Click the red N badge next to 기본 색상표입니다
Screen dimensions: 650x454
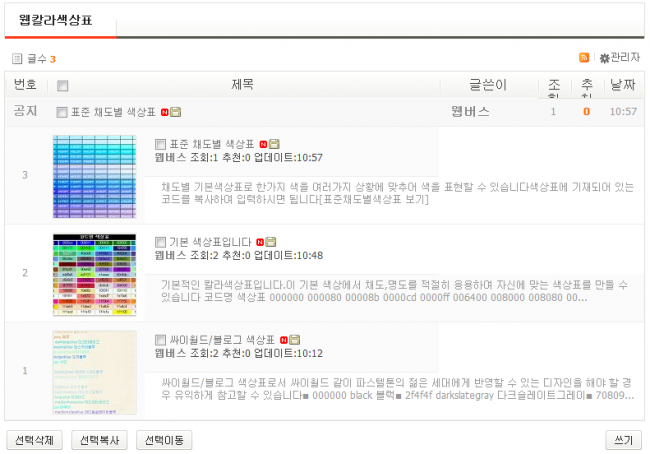coord(260,242)
